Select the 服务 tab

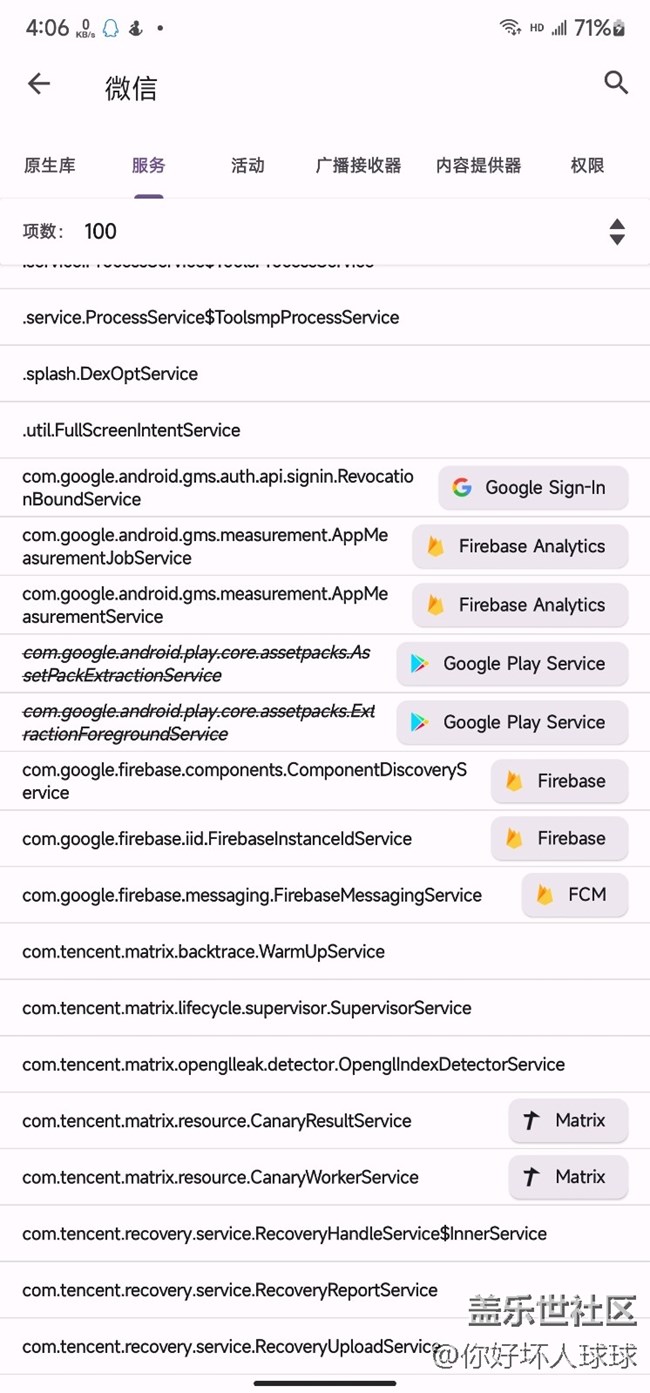click(148, 166)
